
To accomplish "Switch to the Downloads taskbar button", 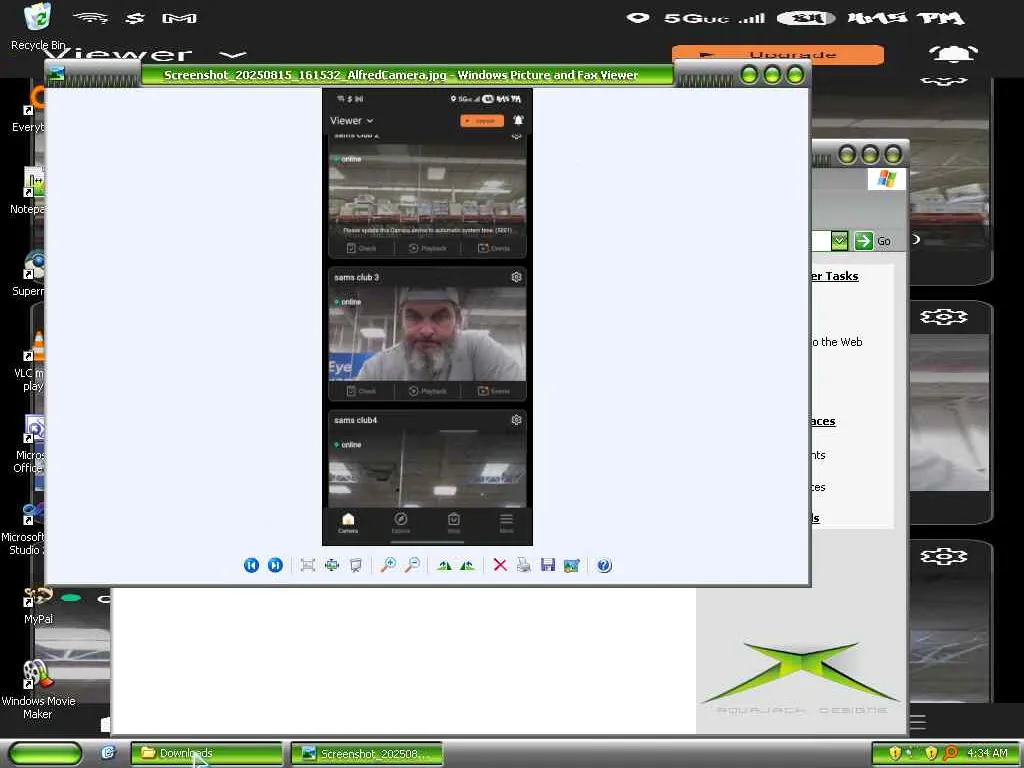I will [206, 753].
